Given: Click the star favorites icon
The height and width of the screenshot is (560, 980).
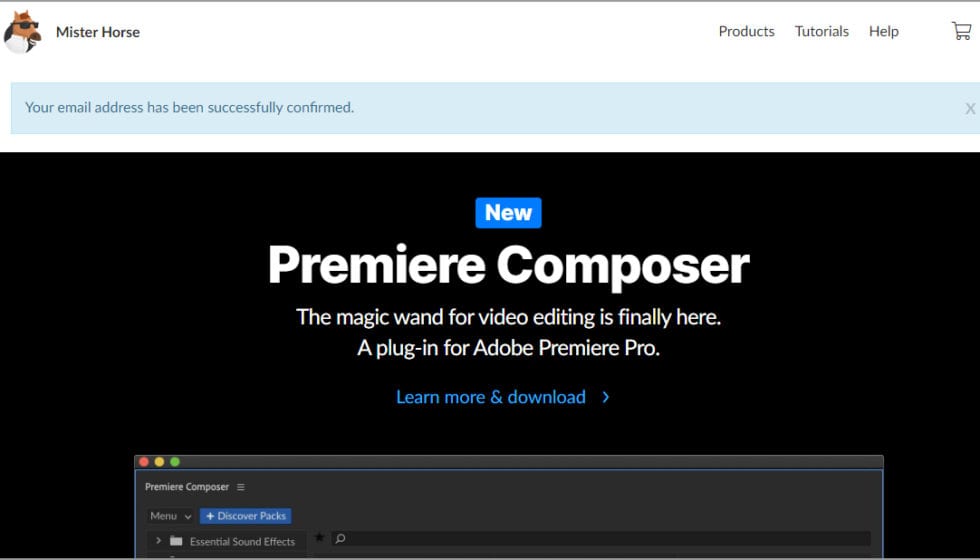Looking at the screenshot, I should pos(319,538).
